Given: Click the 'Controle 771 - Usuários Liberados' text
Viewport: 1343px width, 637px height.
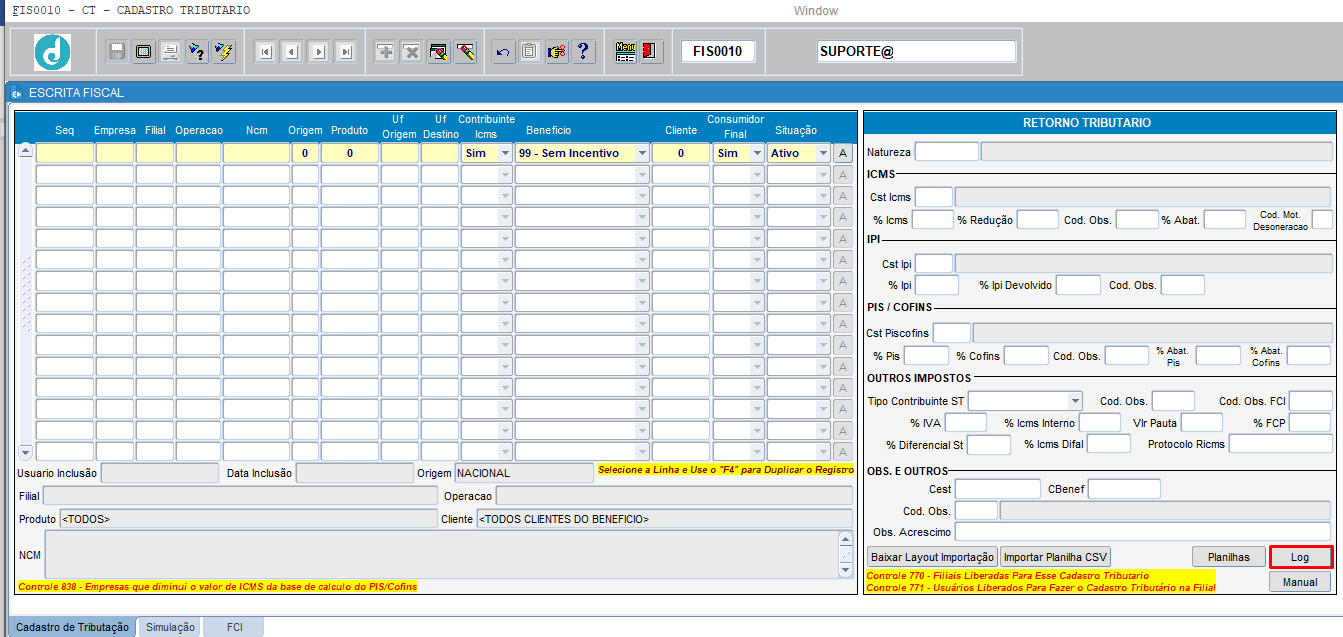Looking at the screenshot, I should click(1040, 587).
